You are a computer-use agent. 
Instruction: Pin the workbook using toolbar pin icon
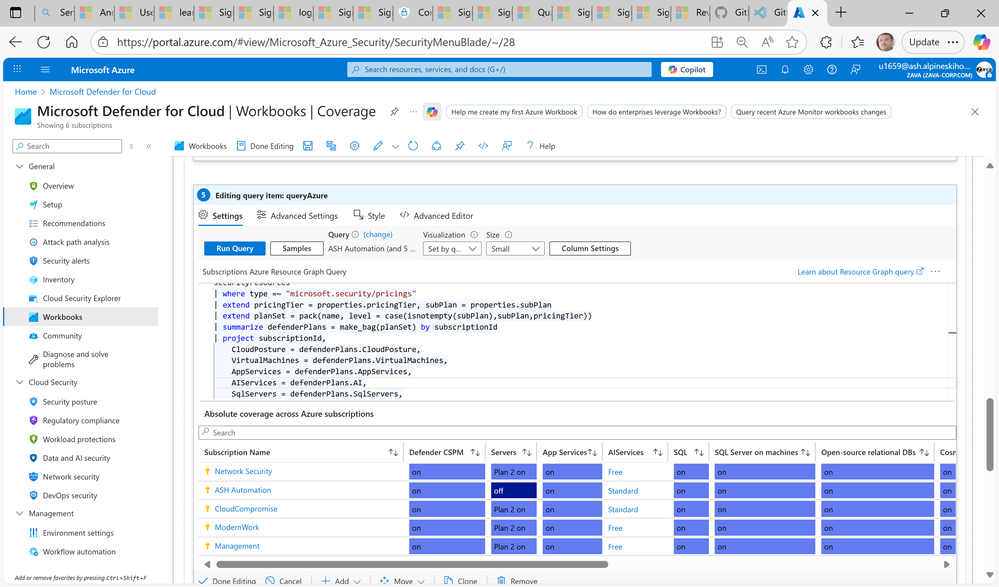pos(460,146)
